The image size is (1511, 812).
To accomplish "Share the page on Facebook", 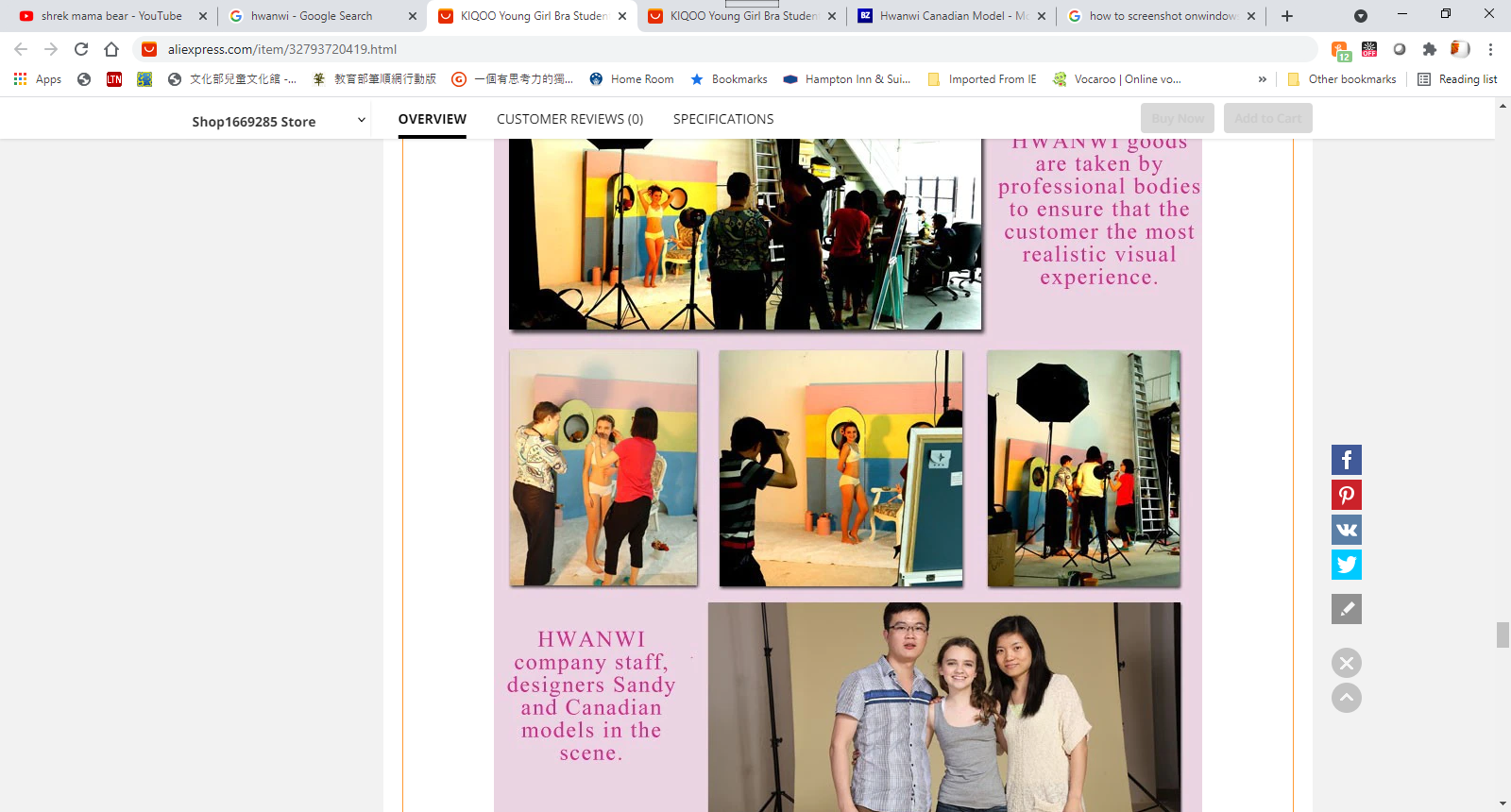I will [1346, 460].
